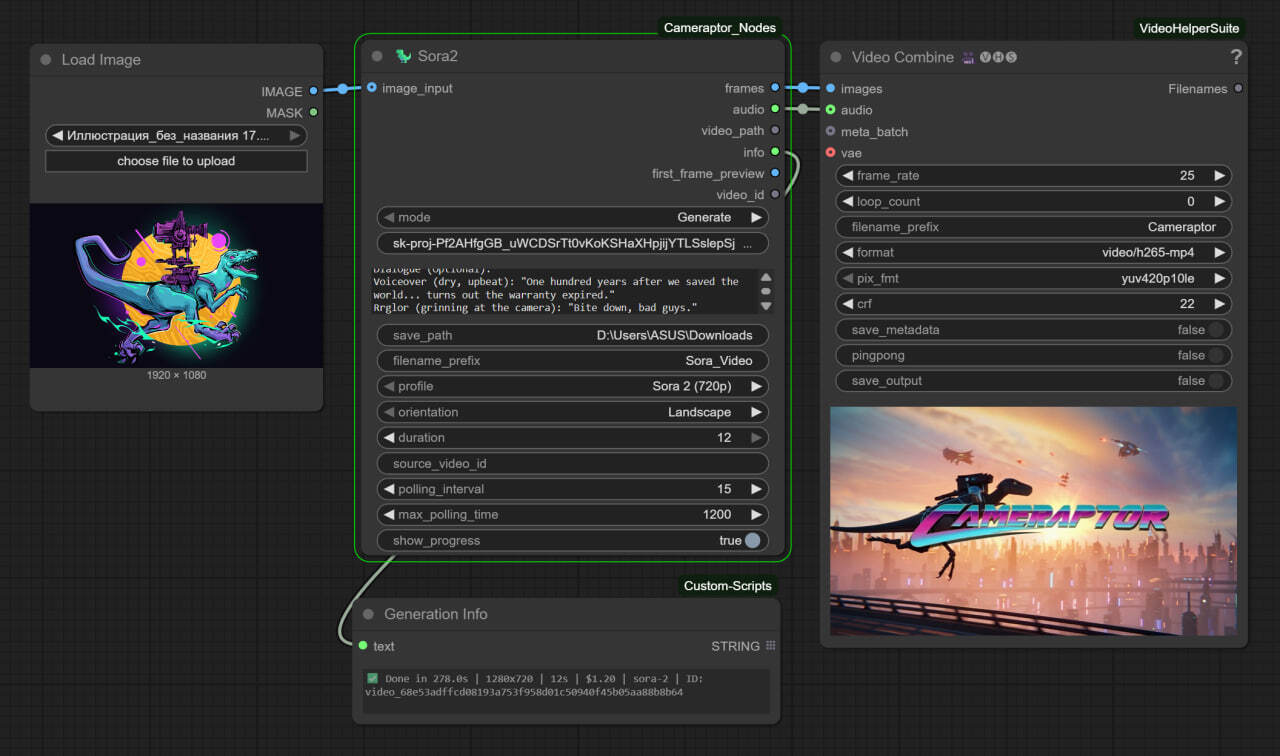The height and width of the screenshot is (756, 1280).
Task: Click the Cameraptor_Nodes group label
Action: [719, 28]
